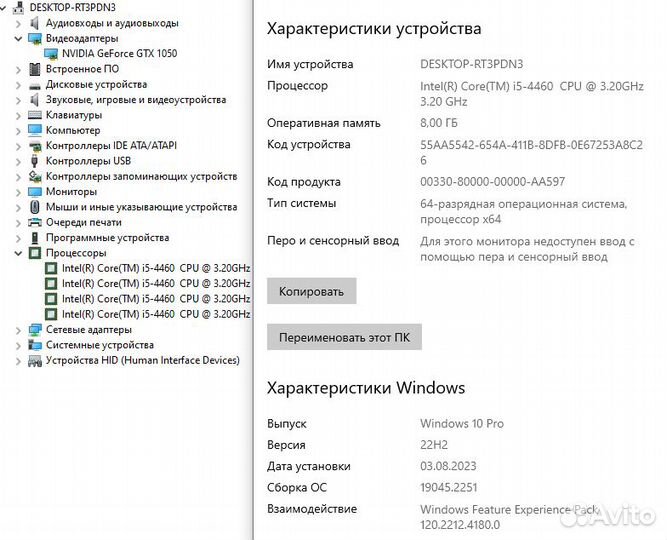Viewport: 667px width, 540px height.
Task: Click the Мониторы icon
Action: coord(34,191)
